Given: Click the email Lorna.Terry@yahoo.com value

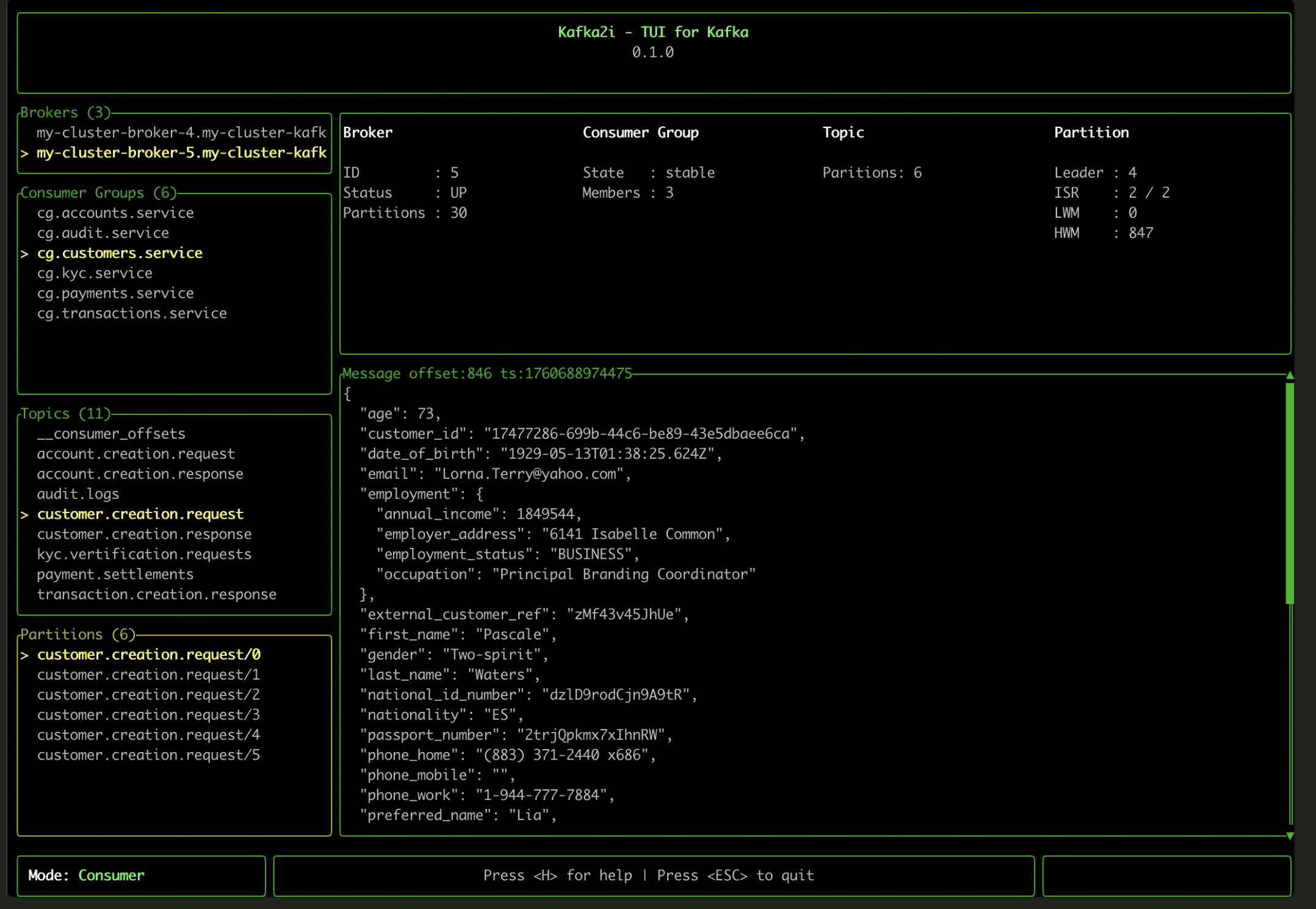Looking at the screenshot, I should pyautogui.click(x=529, y=474).
